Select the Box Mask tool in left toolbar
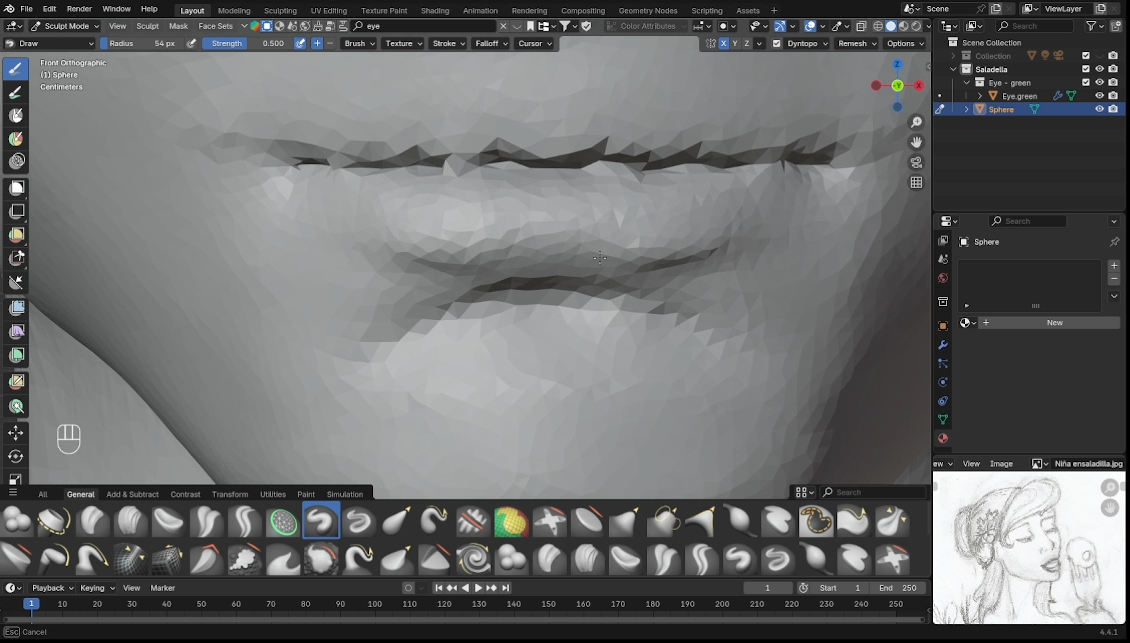1130x643 pixels. (x=16, y=187)
